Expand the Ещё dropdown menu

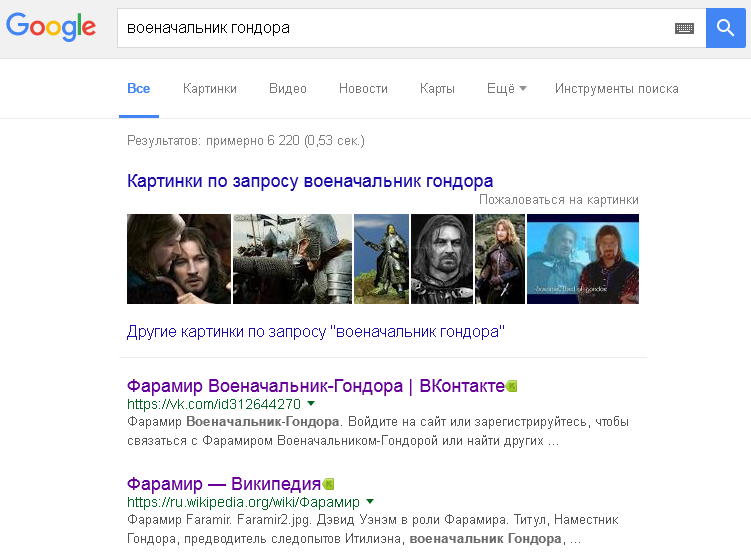coord(506,89)
